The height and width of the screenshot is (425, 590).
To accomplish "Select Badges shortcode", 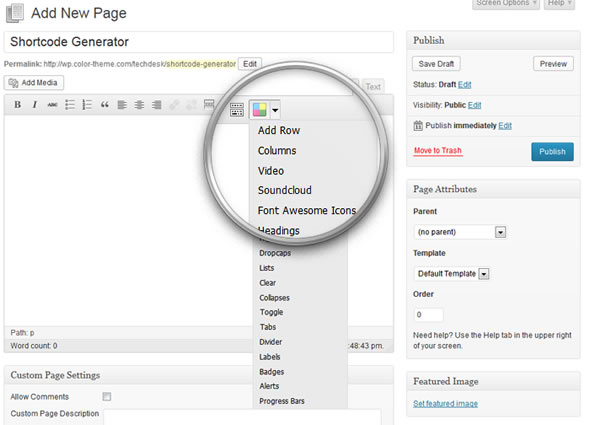I will pos(272,372).
